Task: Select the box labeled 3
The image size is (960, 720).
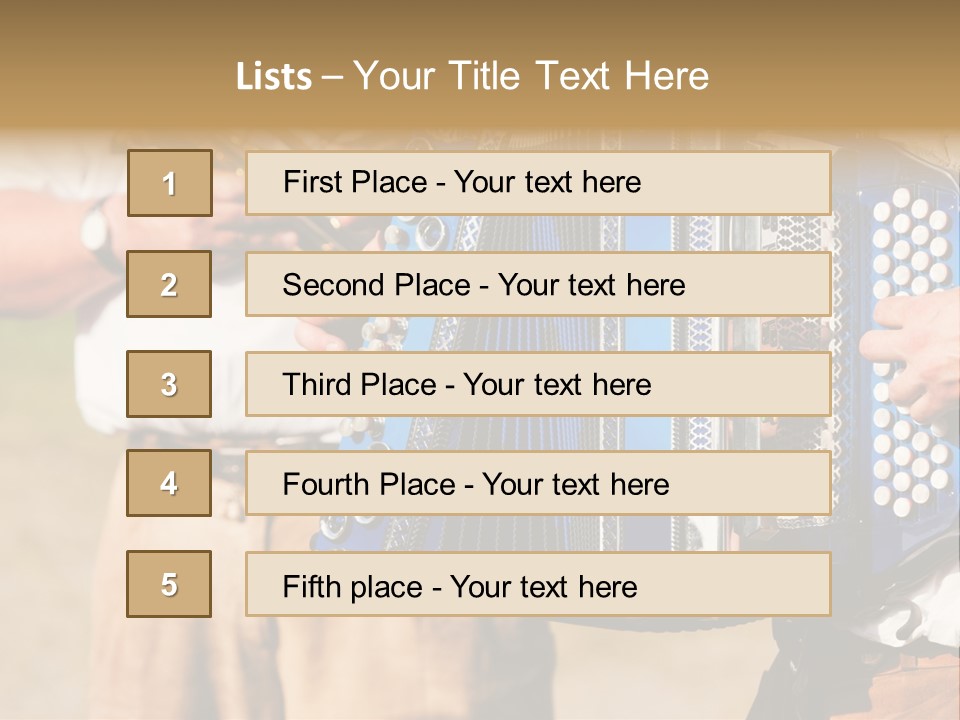Action: [169, 384]
